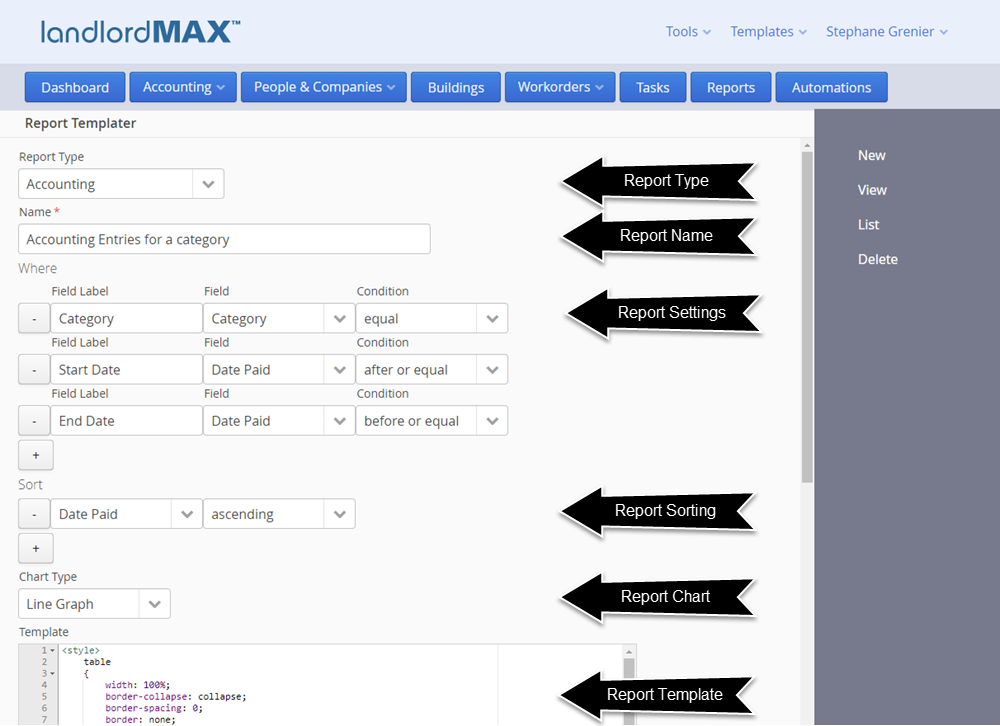Click inside the Template code editor
1000x726 pixels.
point(341,685)
